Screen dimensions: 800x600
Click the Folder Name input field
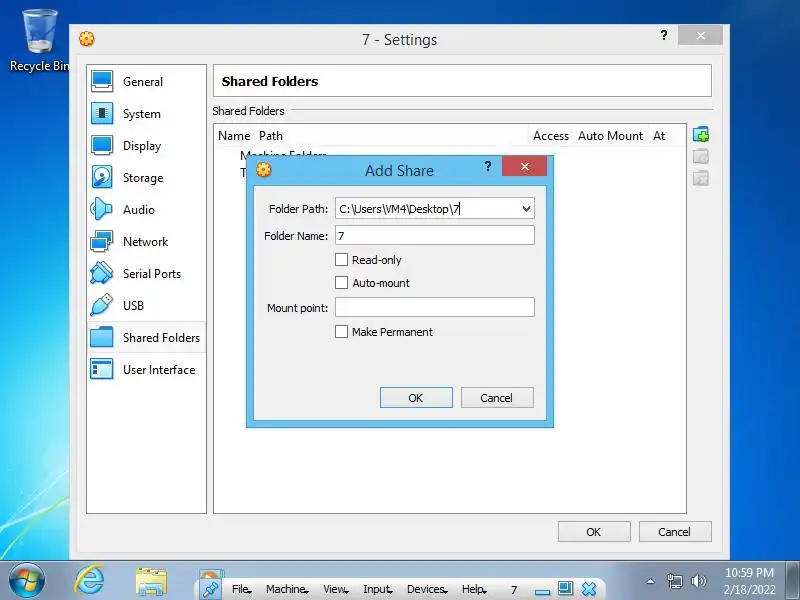pos(435,236)
